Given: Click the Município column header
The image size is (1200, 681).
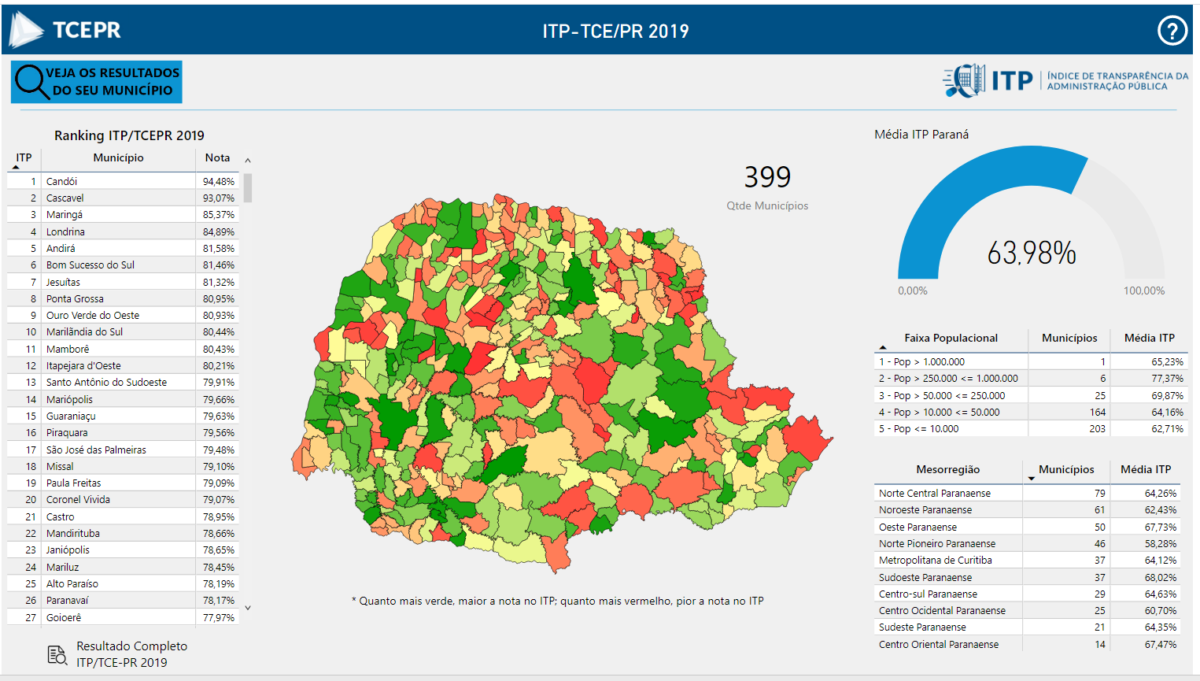Looking at the screenshot, I should [118, 158].
